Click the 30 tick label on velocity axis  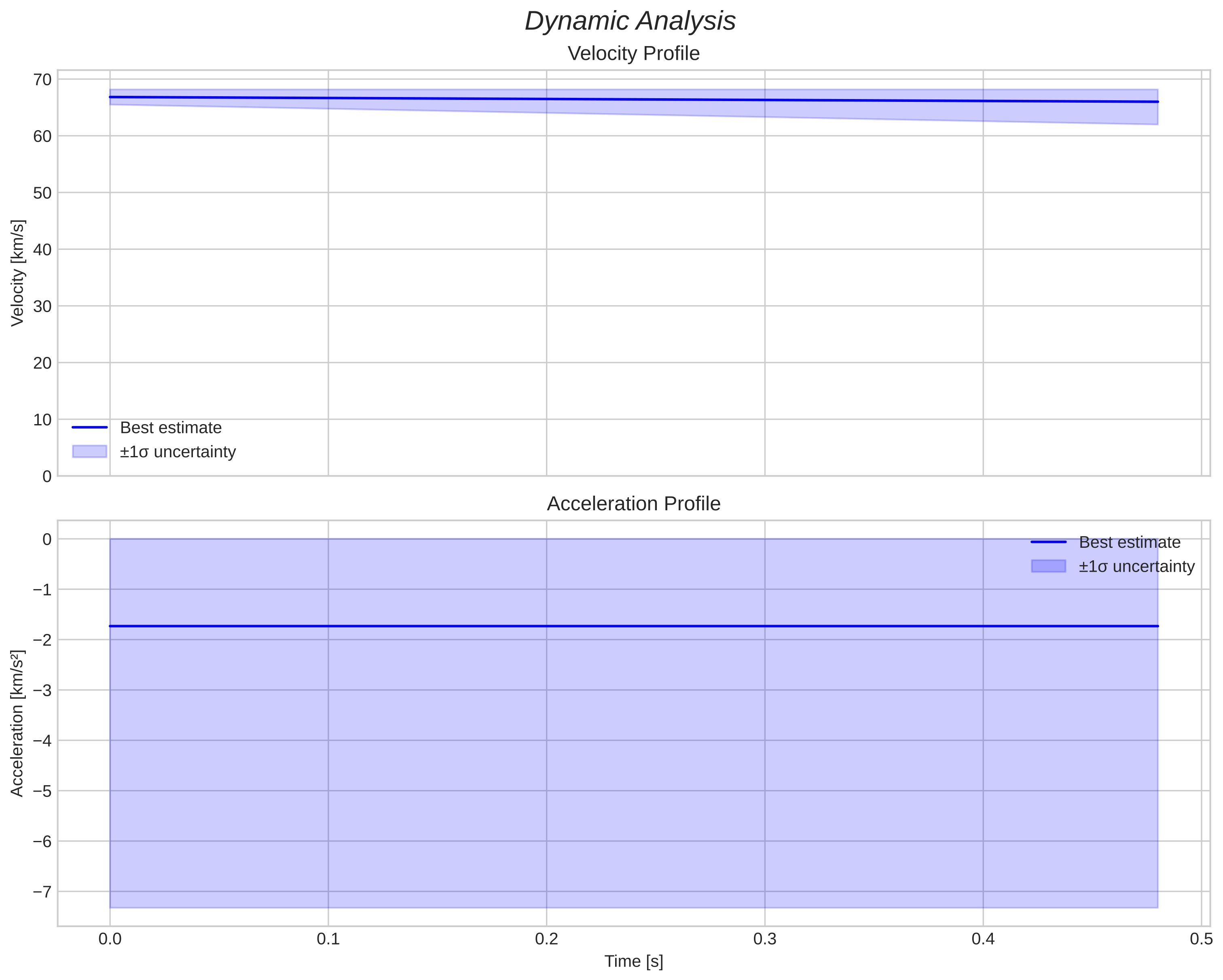pos(42,306)
